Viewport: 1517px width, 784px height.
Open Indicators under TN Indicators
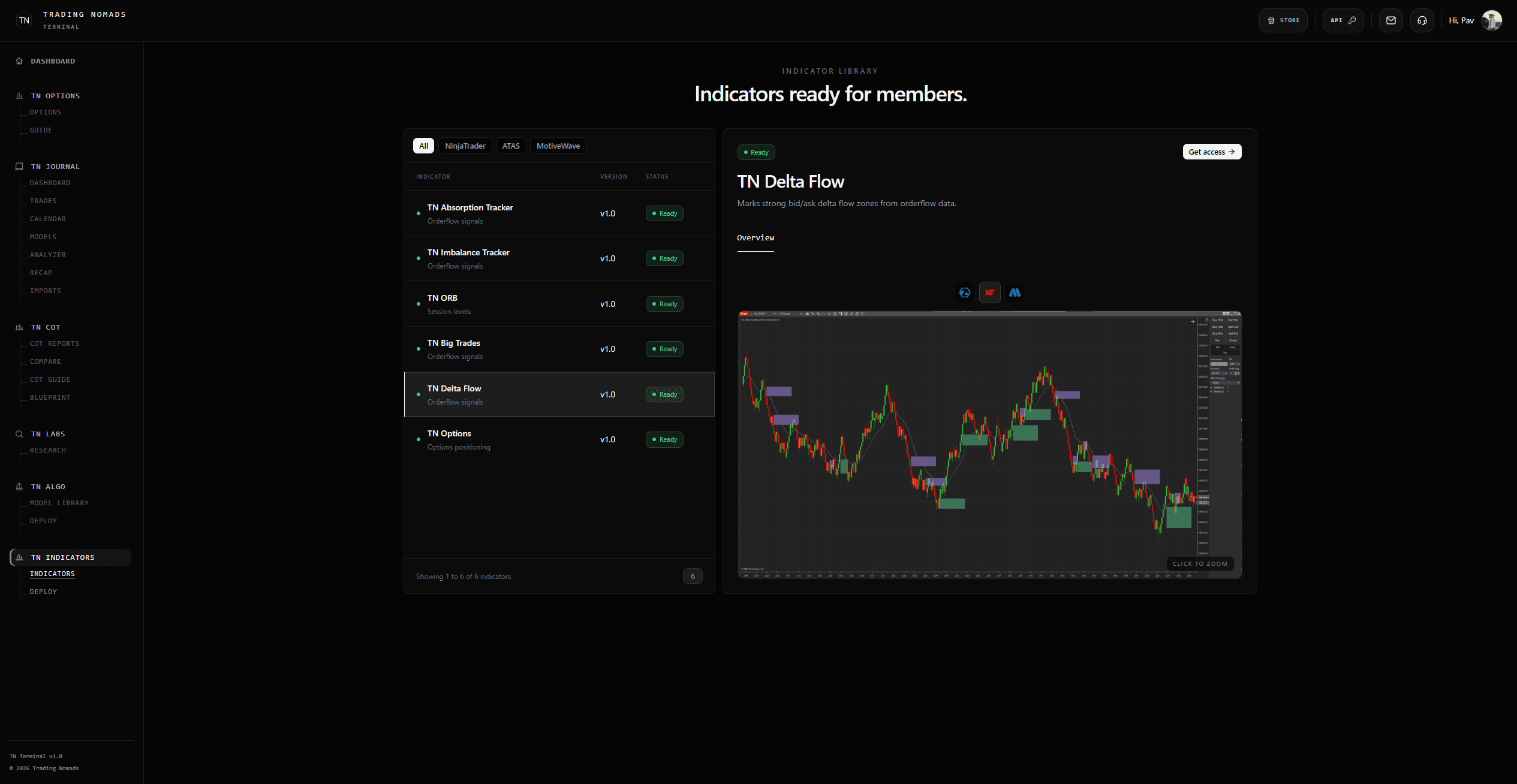pos(53,574)
